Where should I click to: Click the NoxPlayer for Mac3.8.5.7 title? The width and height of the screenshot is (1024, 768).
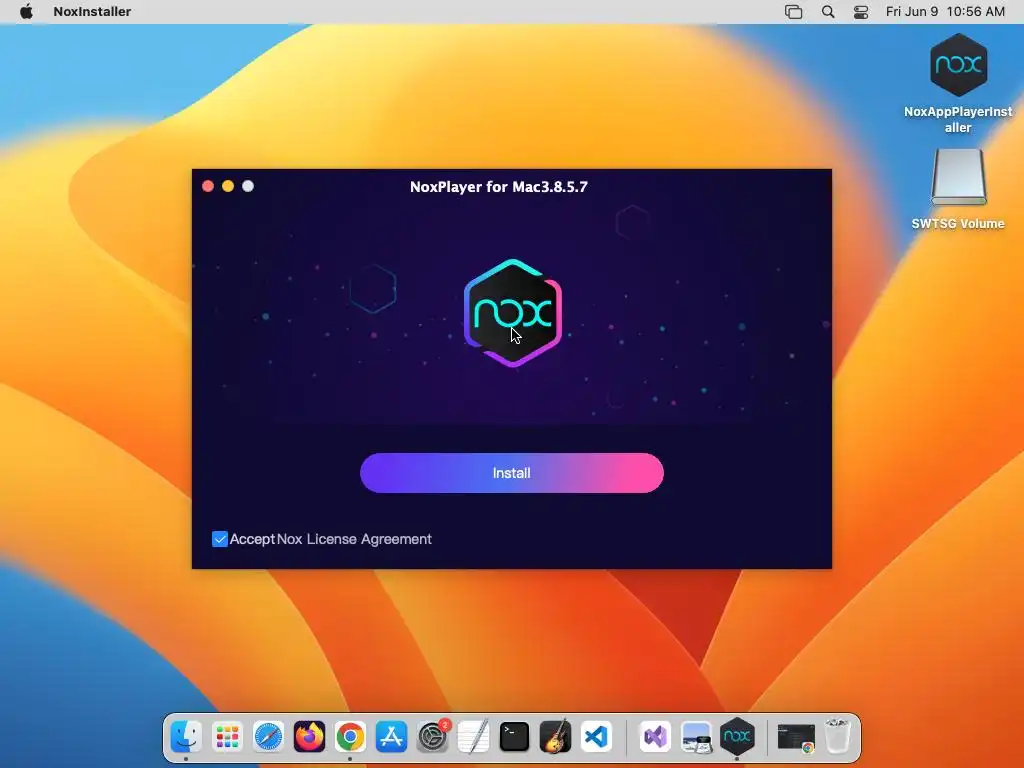499,187
